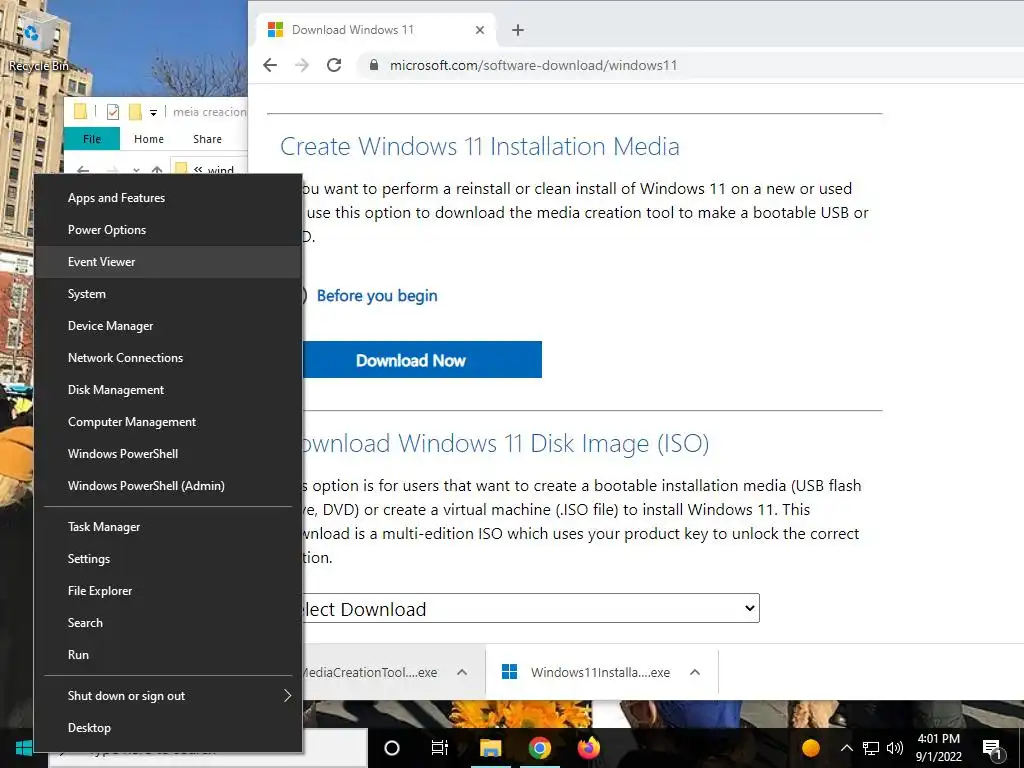Expand the Before you begin link
This screenshot has width=1024, height=768.
click(x=377, y=296)
